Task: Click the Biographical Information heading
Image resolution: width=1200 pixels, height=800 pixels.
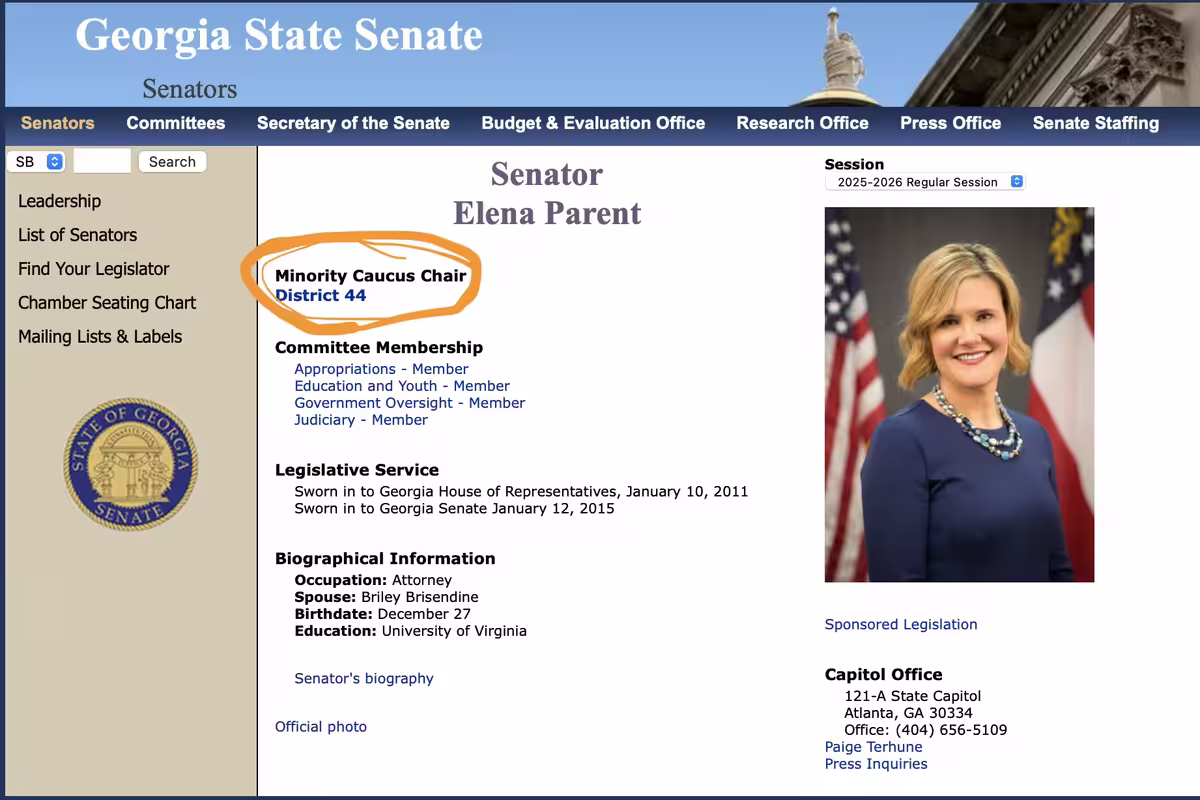Action: click(x=385, y=558)
